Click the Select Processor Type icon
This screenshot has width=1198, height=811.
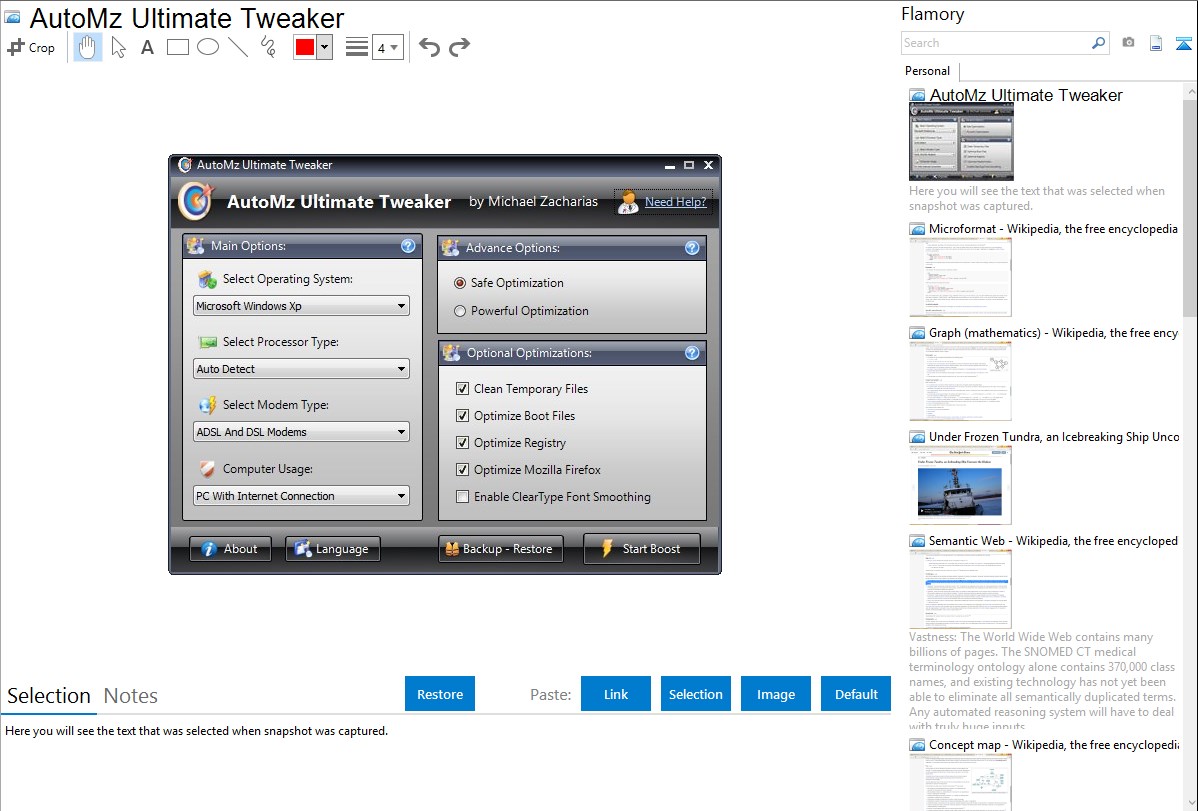[207, 342]
